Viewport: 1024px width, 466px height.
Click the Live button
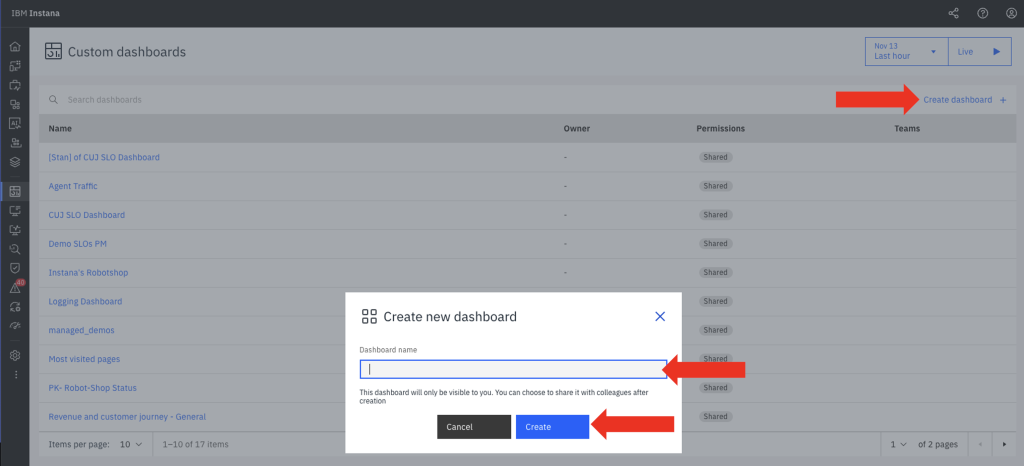pos(980,52)
